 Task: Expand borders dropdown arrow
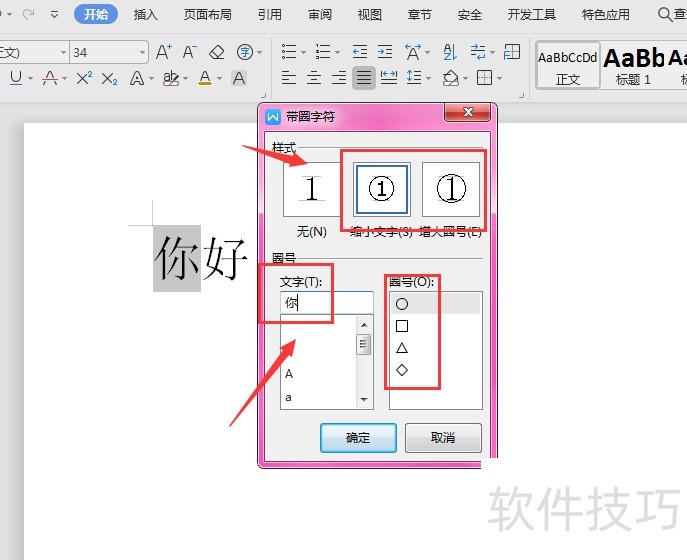click(x=499, y=79)
